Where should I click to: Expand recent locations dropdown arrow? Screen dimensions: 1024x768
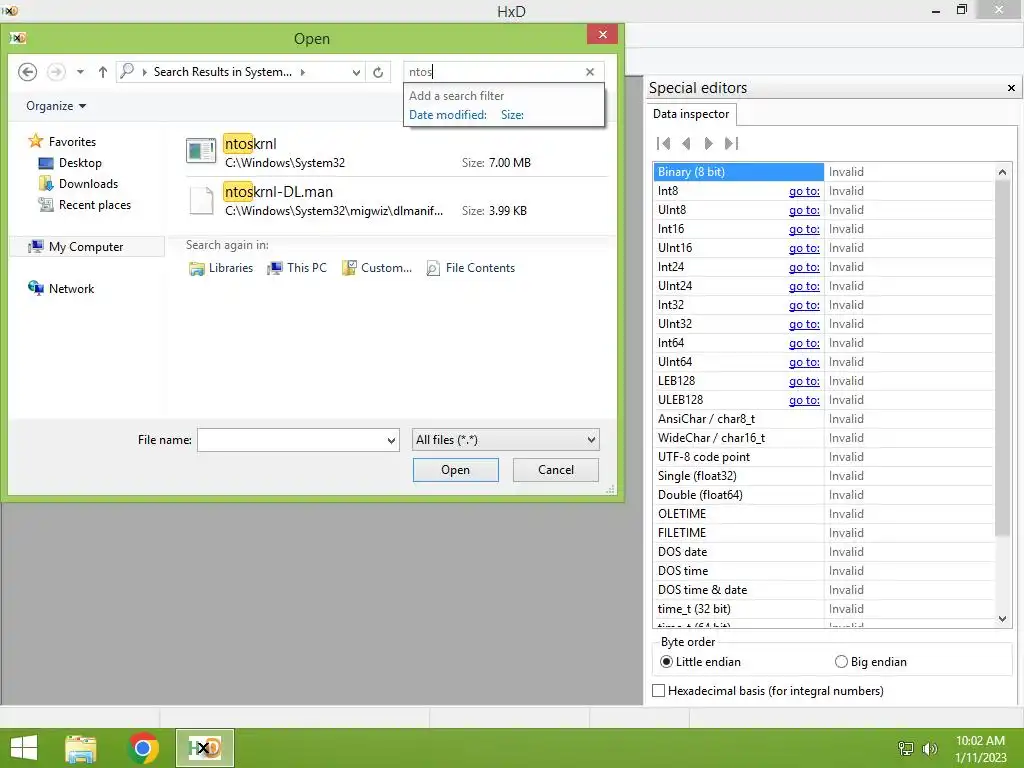80,72
